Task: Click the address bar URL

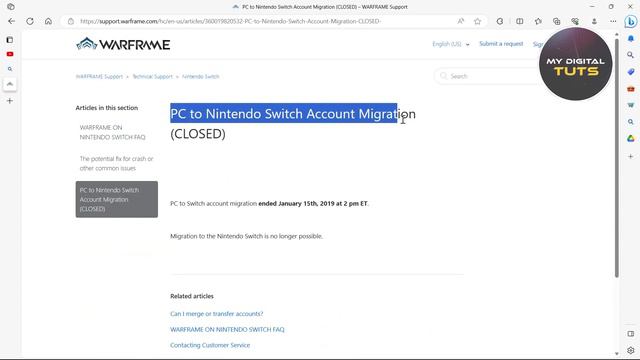Action: pos(230,21)
